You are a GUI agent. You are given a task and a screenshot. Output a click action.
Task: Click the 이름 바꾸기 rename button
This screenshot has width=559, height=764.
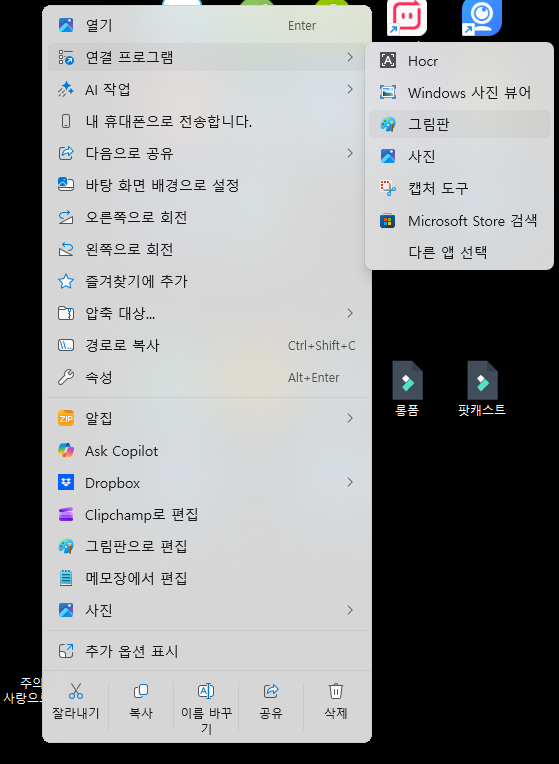click(x=206, y=708)
